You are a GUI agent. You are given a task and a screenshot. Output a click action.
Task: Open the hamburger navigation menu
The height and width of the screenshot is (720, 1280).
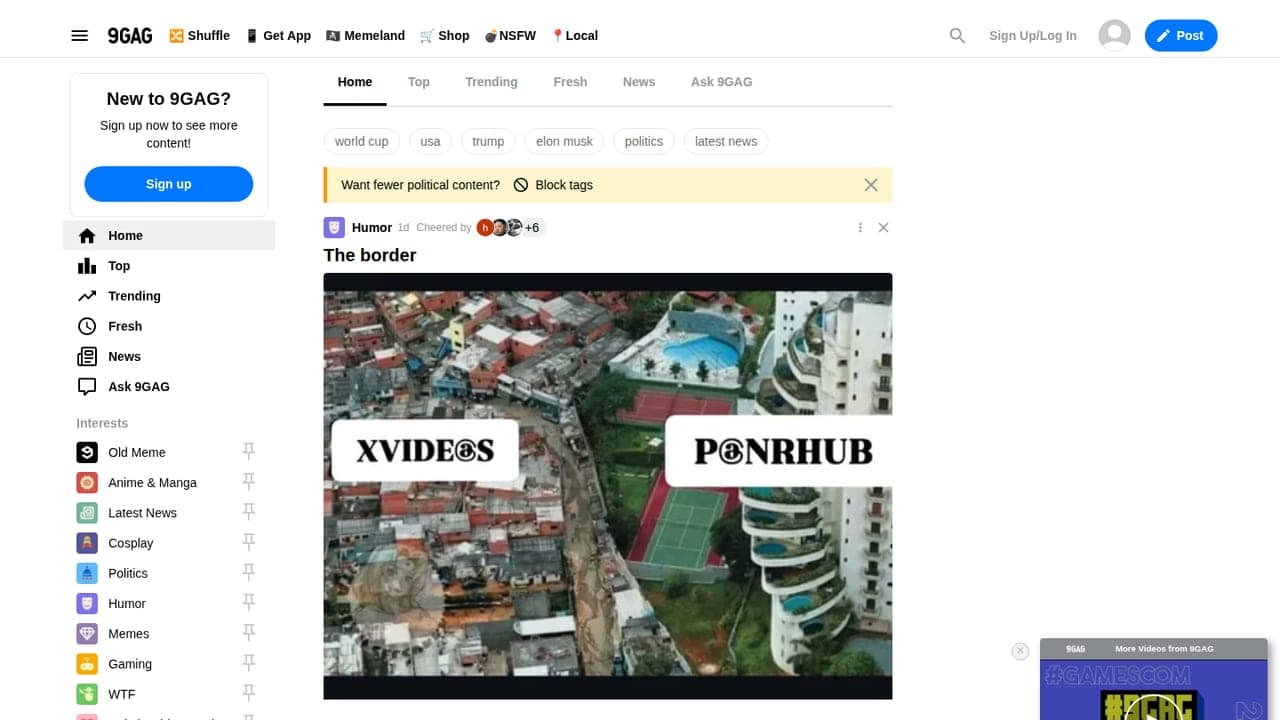[x=80, y=36]
